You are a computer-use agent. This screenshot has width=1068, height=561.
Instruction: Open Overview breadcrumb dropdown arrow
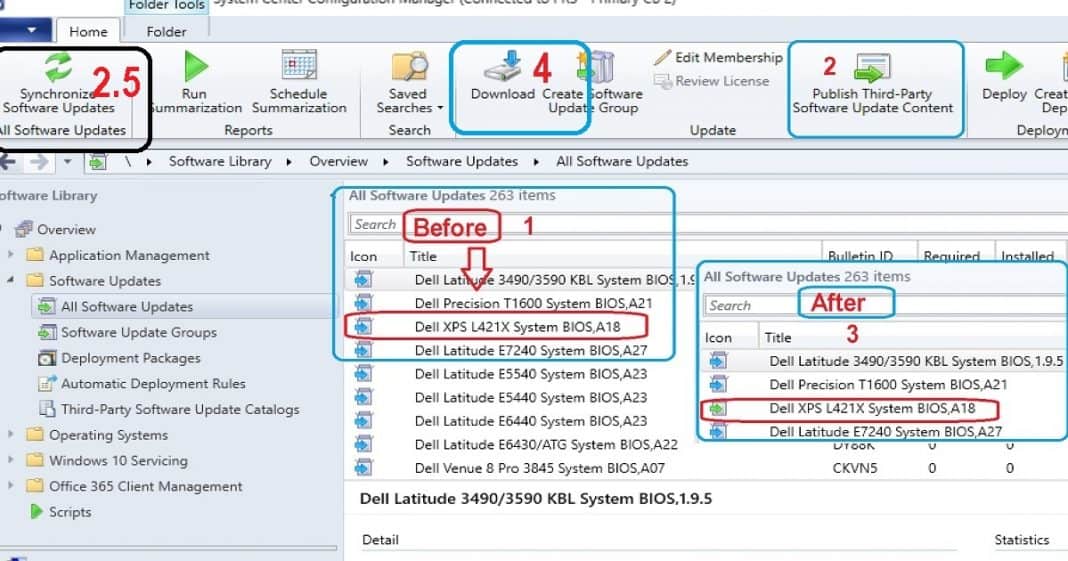click(x=386, y=162)
